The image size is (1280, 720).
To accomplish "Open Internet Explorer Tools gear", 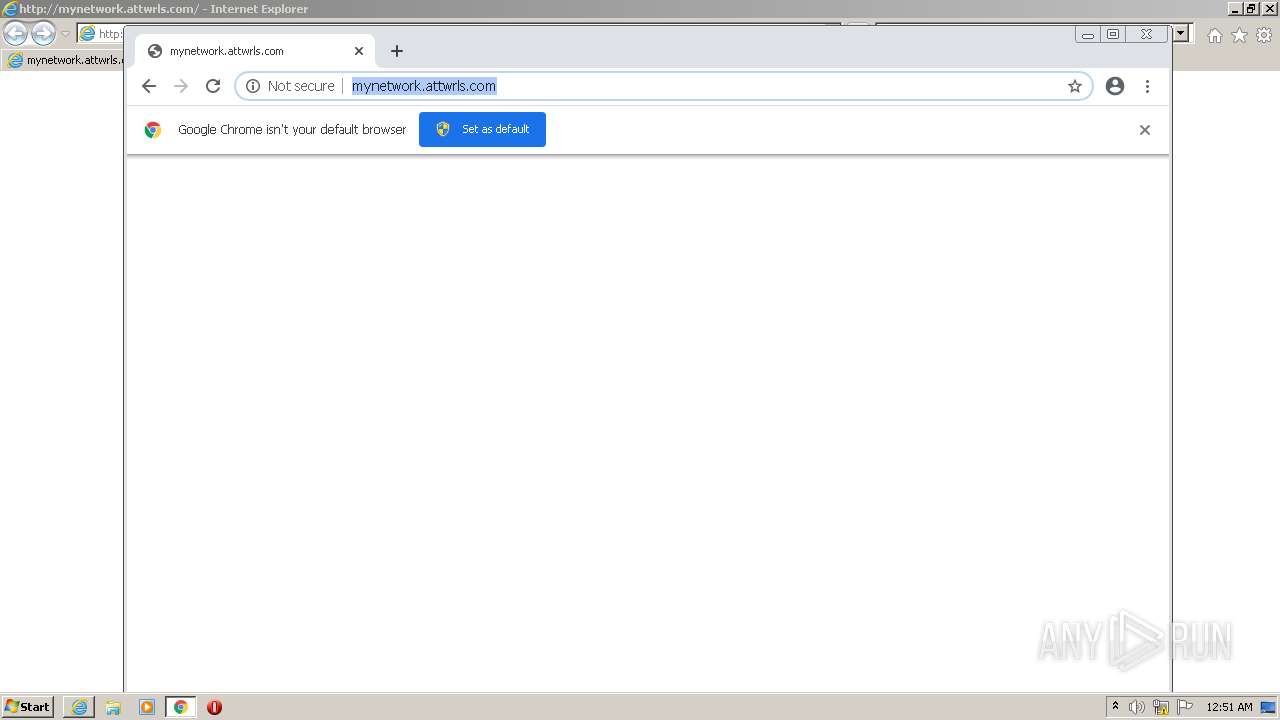I will [x=1264, y=35].
